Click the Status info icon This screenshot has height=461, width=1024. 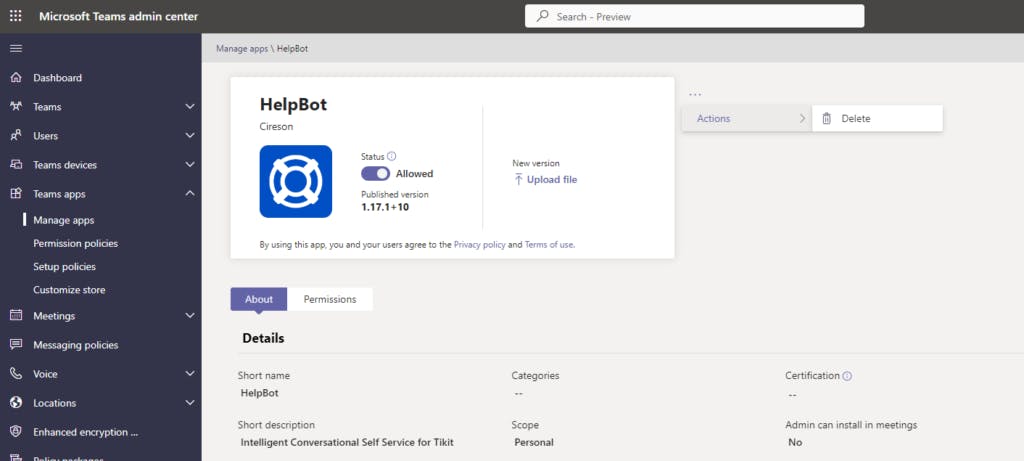tap(391, 156)
